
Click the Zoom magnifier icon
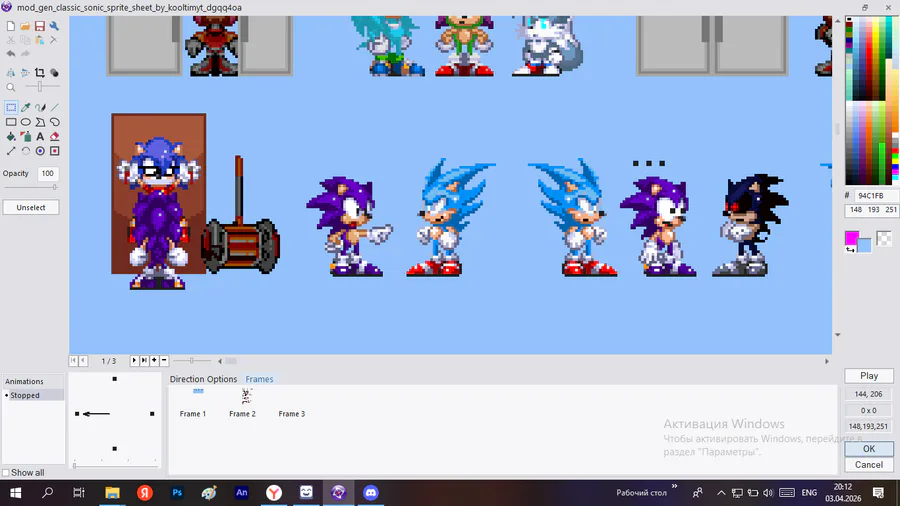[11, 87]
